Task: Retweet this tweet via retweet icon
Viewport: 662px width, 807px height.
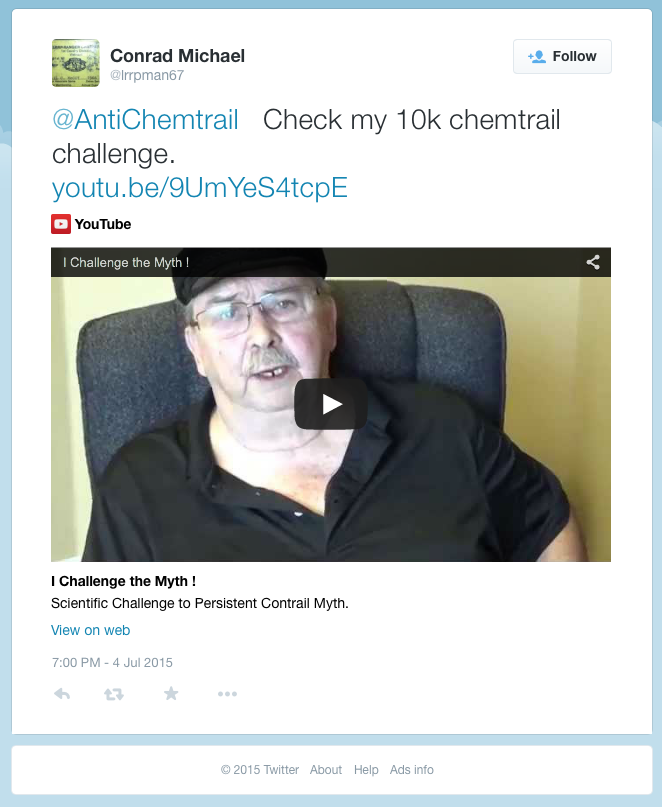Action: pos(114,694)
